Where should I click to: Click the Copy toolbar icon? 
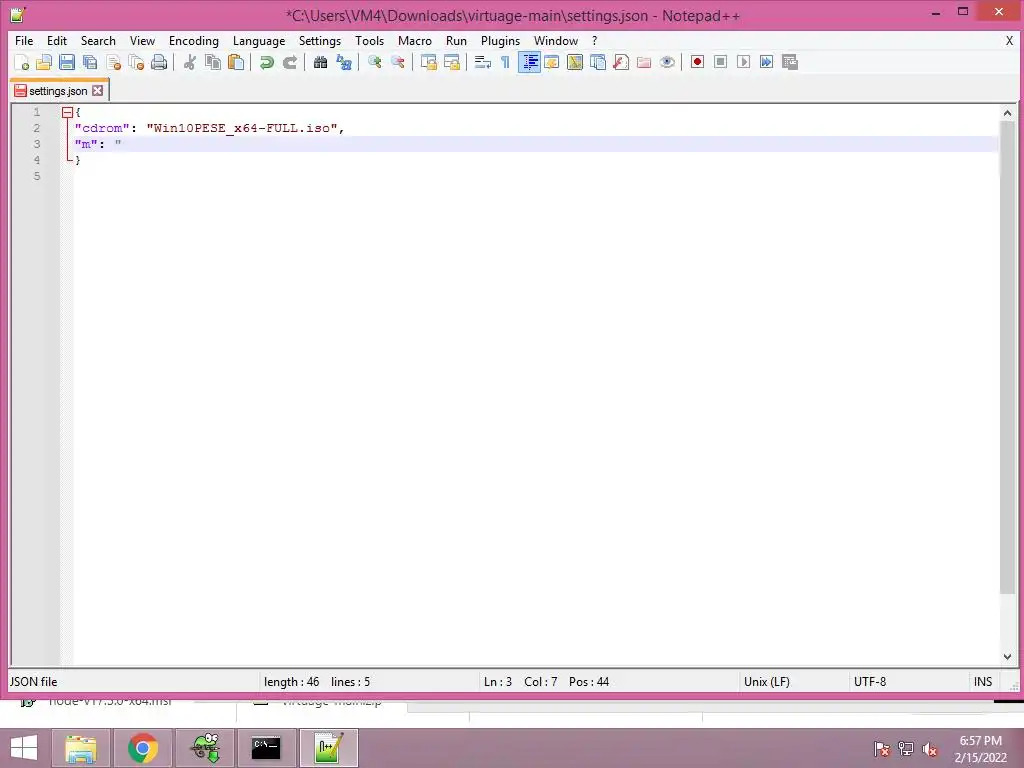pos(213,63)
